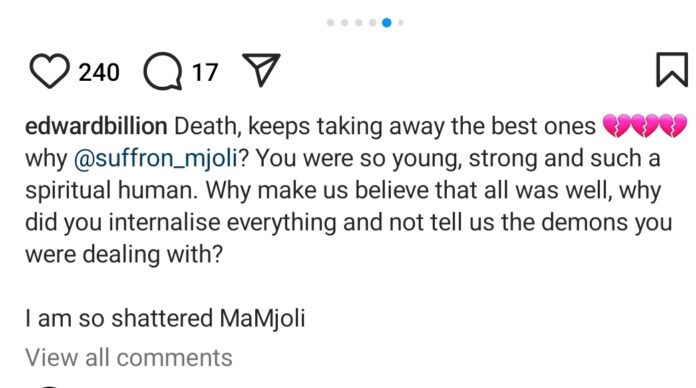
Task: Save the post with the bookmark icon
Action: tap(672, 70)
